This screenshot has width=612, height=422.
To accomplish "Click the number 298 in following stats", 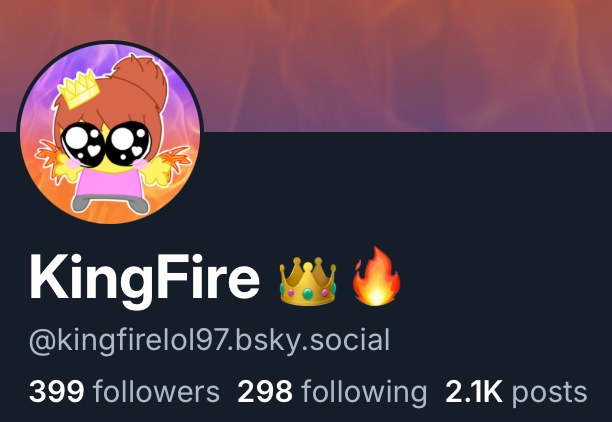I will [265, 392].
